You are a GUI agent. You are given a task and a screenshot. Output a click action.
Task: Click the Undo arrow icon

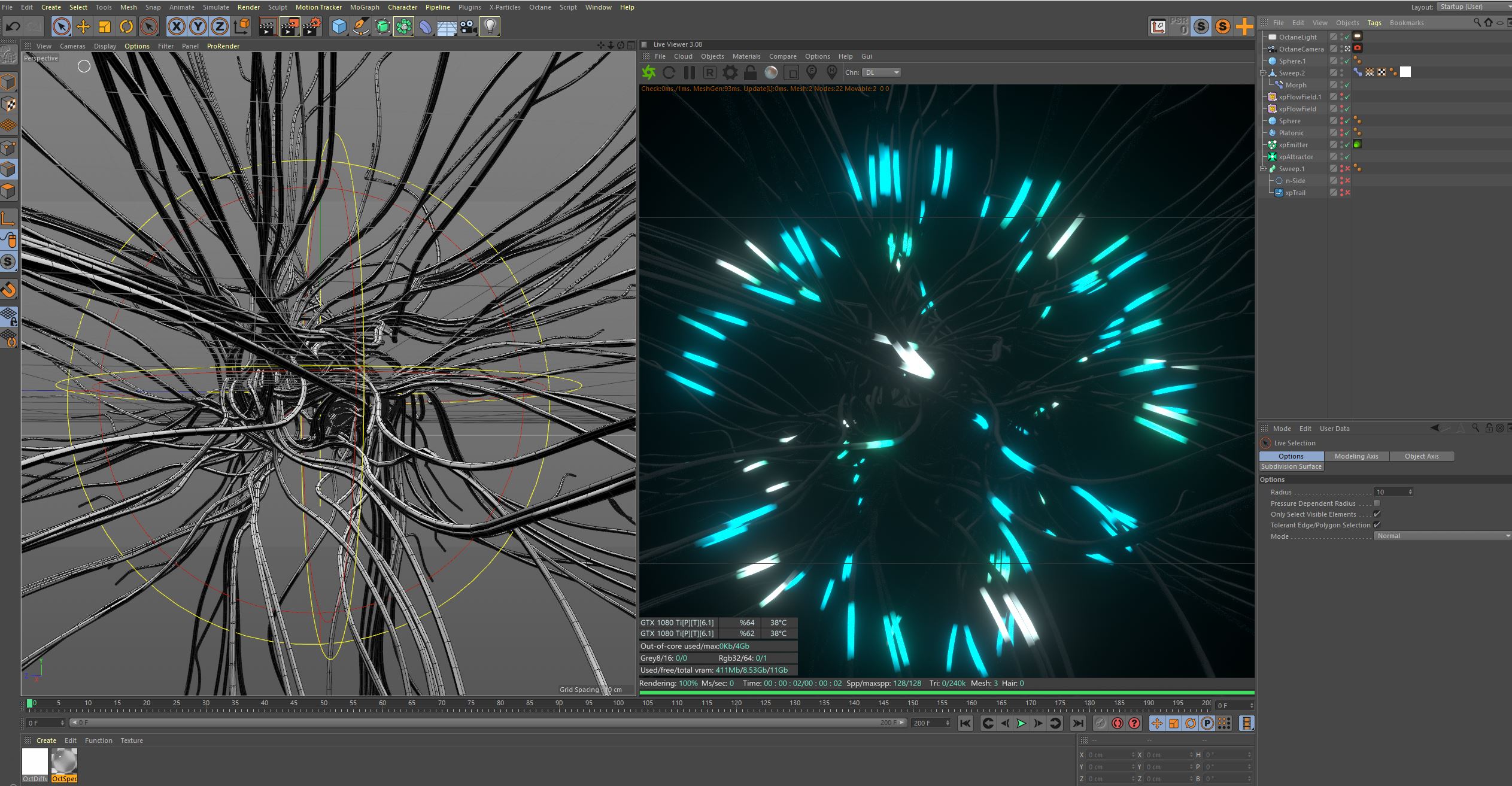pos(13,26)
